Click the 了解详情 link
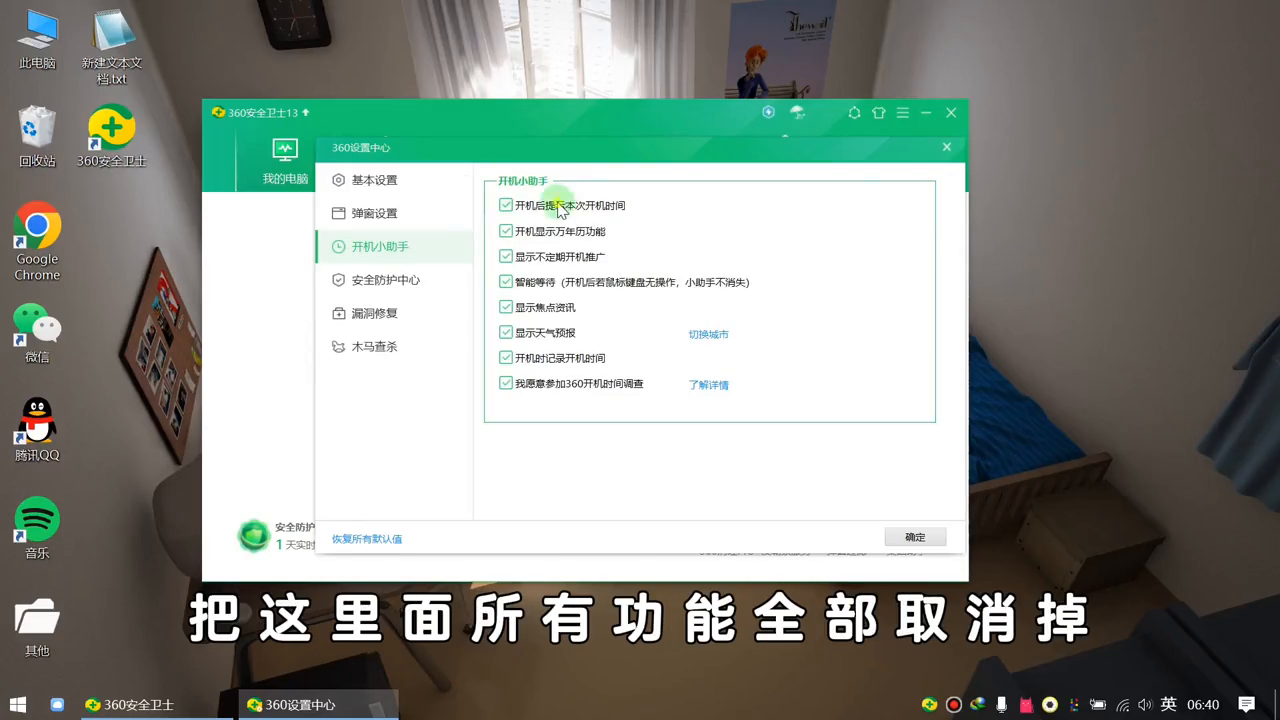 pyautogui.click(x=708, y=385)
